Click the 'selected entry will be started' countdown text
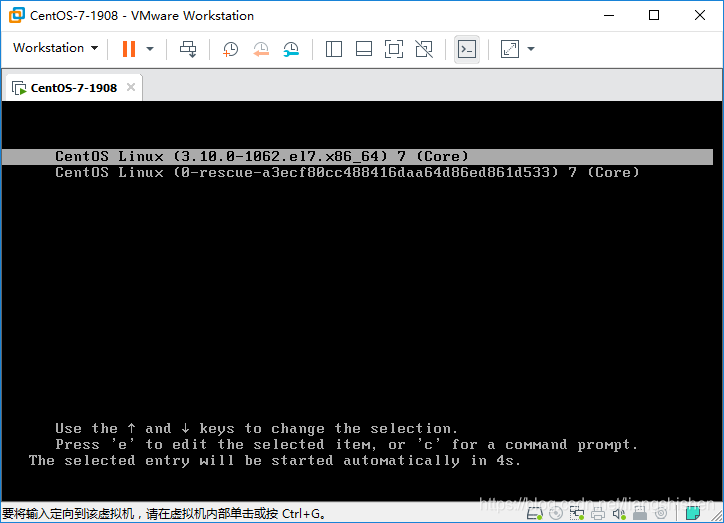The height and width of the screenshot is (523, 724). pos(275,461)
